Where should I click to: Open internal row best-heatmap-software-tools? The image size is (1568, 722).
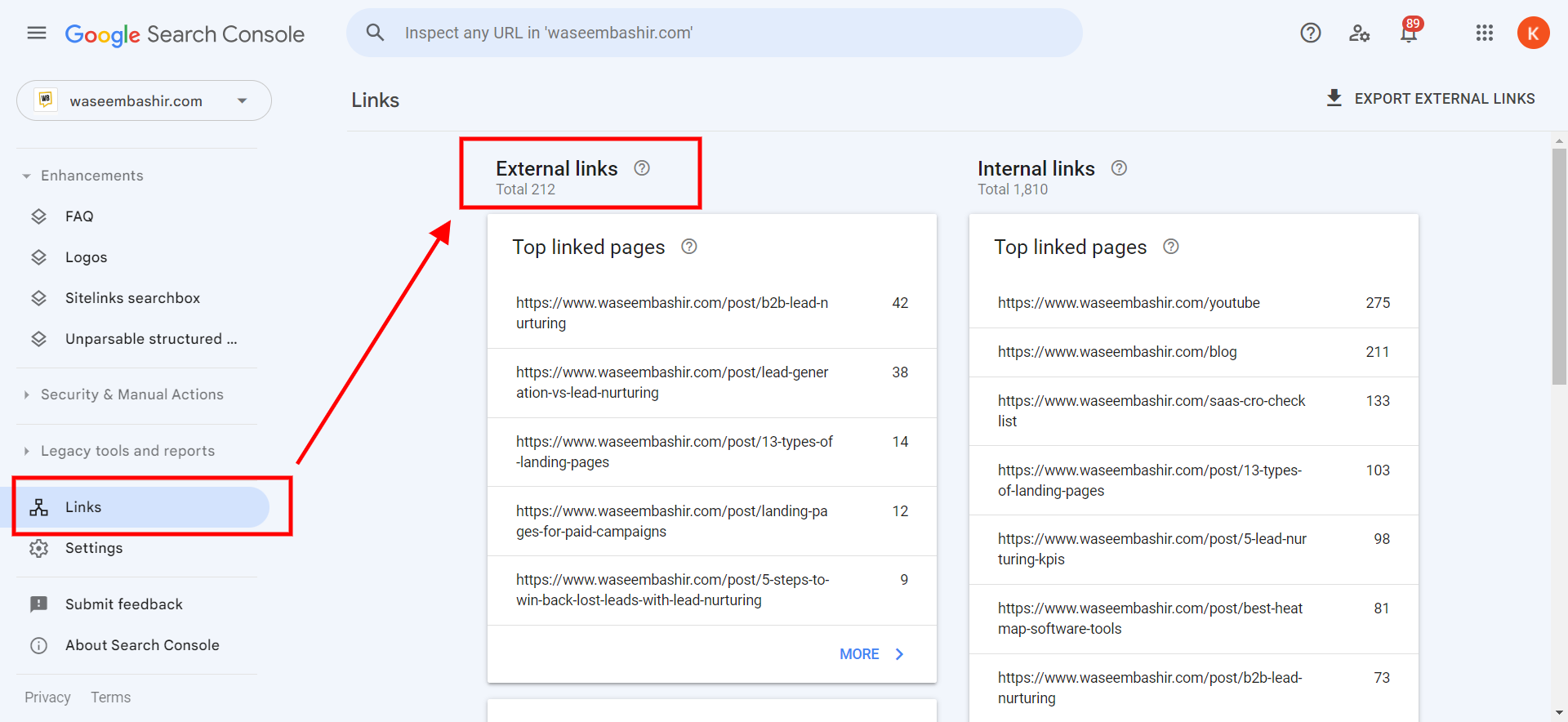coord(1194,619)
